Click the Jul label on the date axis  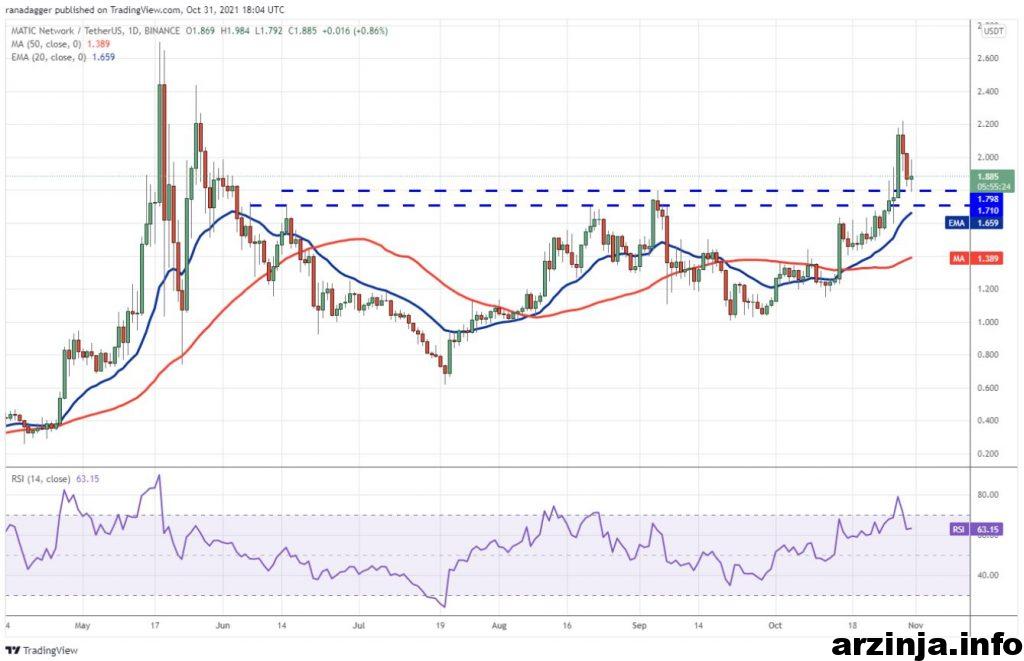click(x=357, y=625)
